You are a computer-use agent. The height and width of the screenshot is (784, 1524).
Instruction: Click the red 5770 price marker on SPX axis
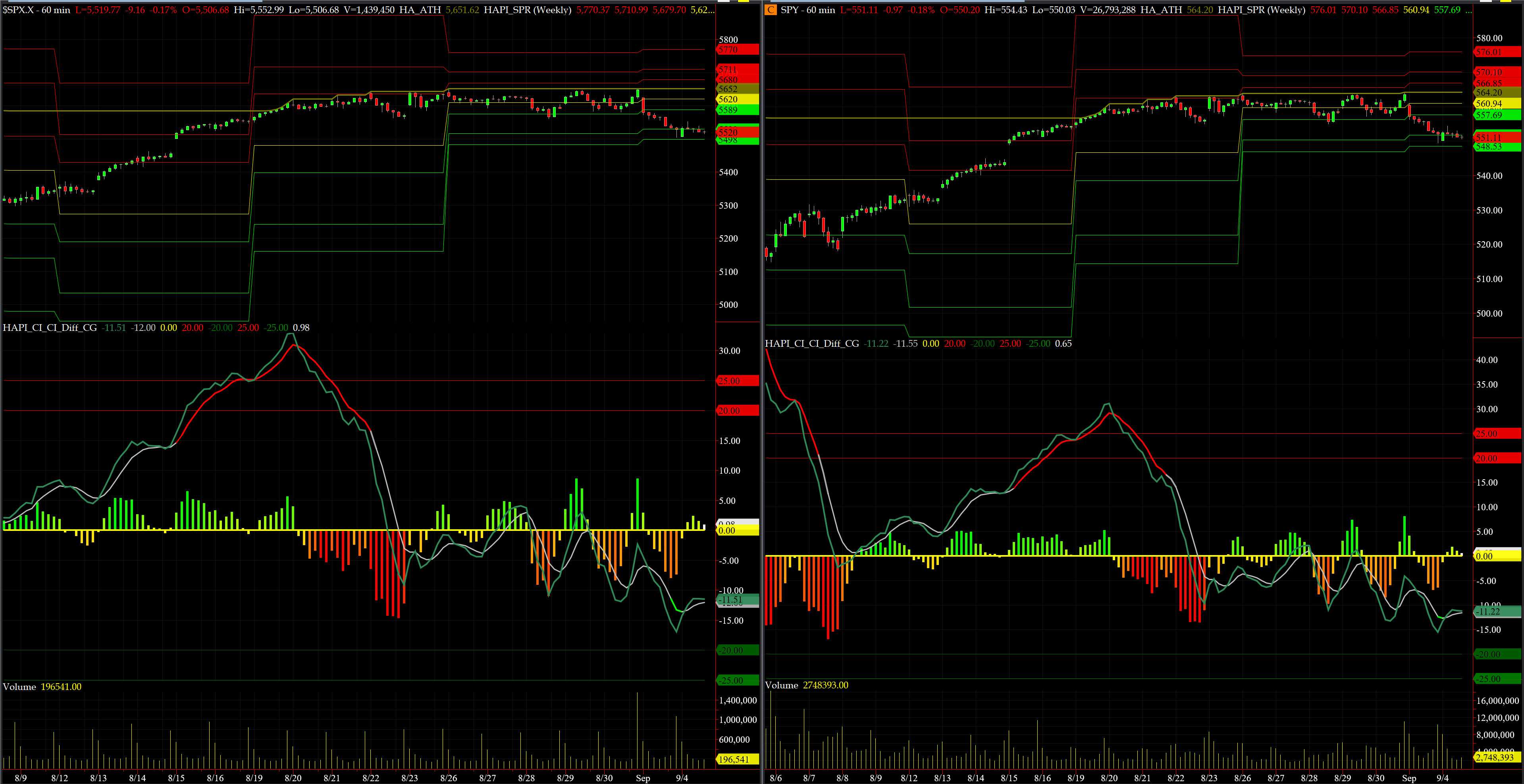(x=737, y=50)
